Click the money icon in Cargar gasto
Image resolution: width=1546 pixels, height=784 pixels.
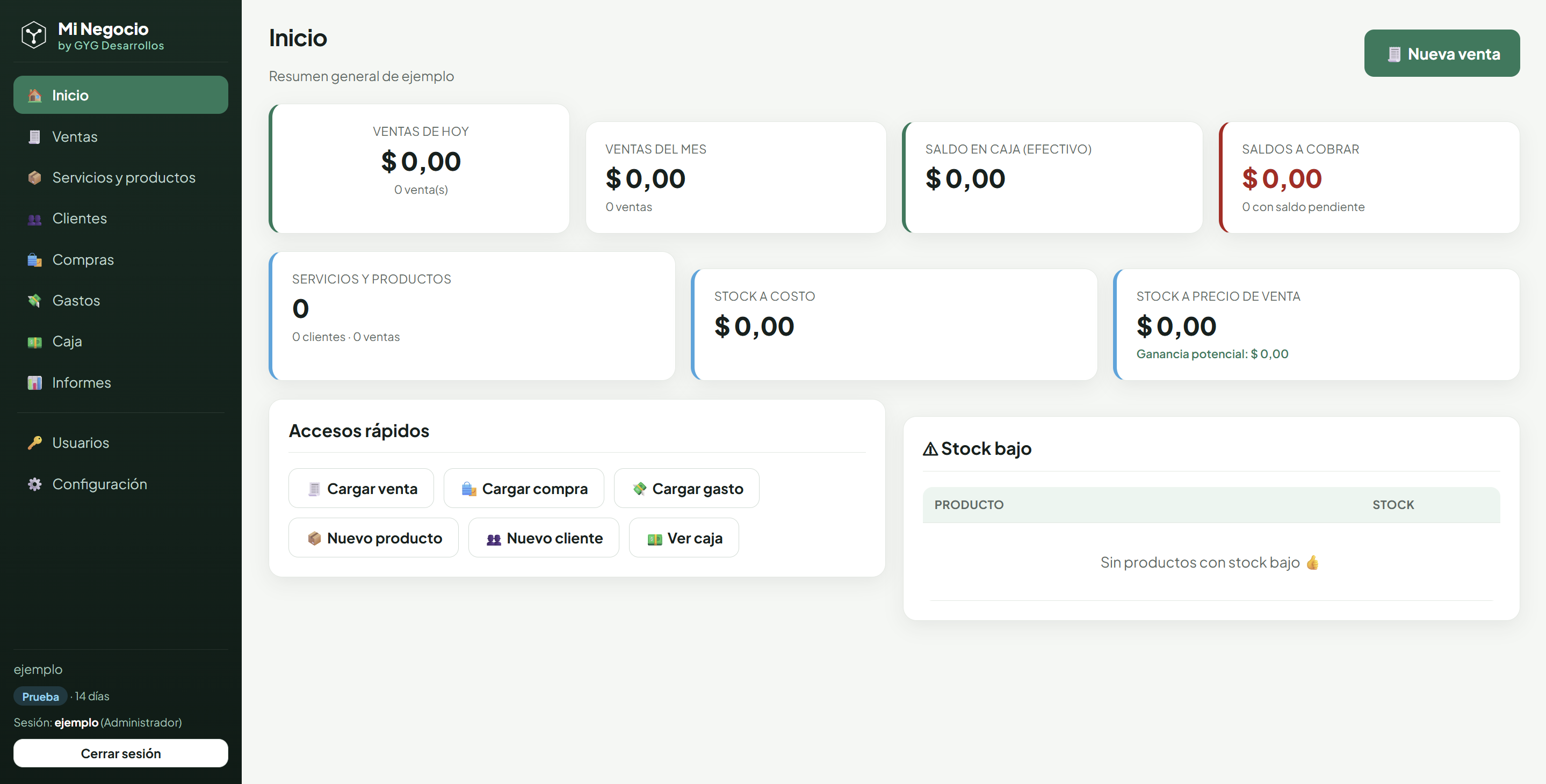pyautogui.click(x=639, y=489)
